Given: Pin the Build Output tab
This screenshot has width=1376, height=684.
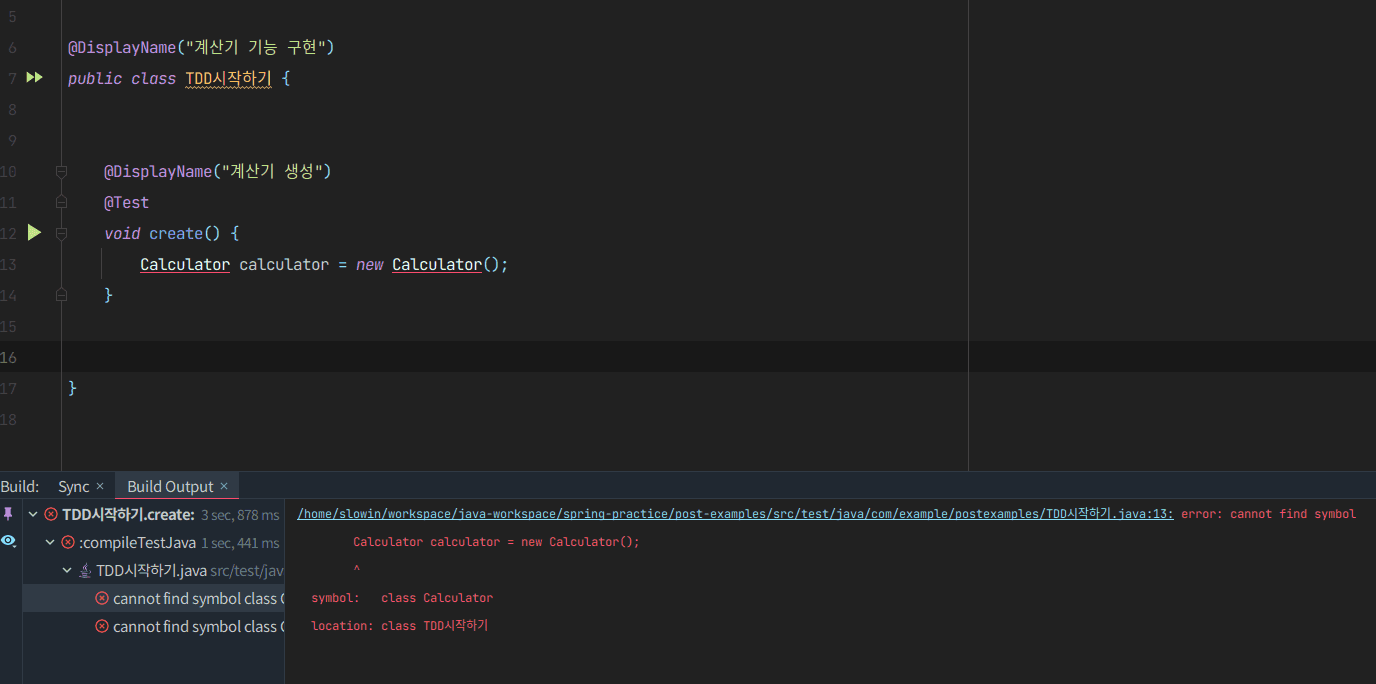Looking at the screenshot, I should [x=9, y=514].
